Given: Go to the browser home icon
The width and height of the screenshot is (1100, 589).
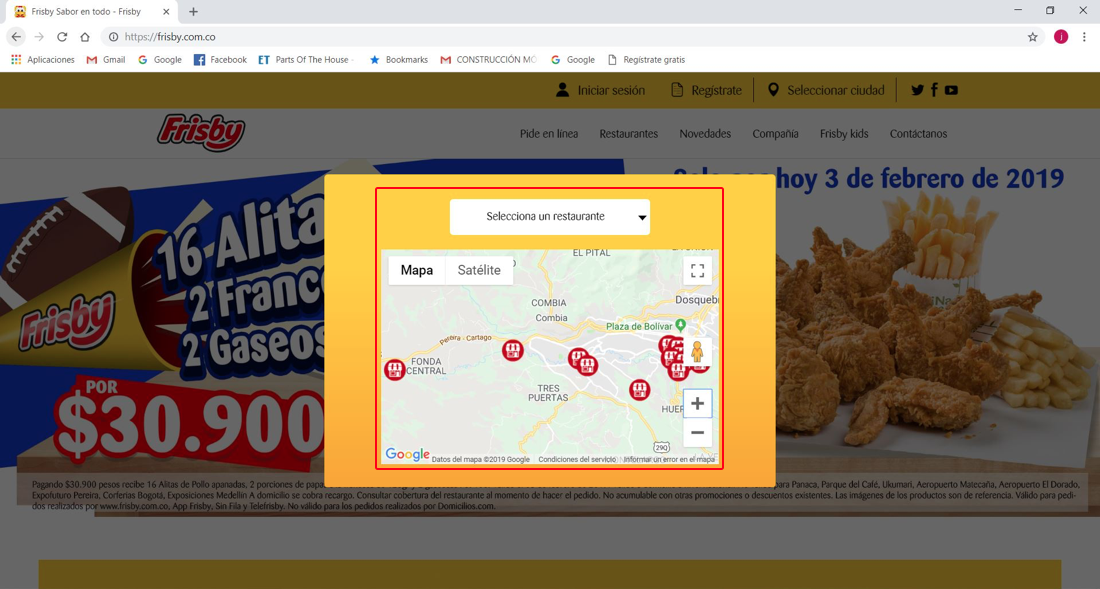Looking at the screenshot, I should [x=85, y=36].
